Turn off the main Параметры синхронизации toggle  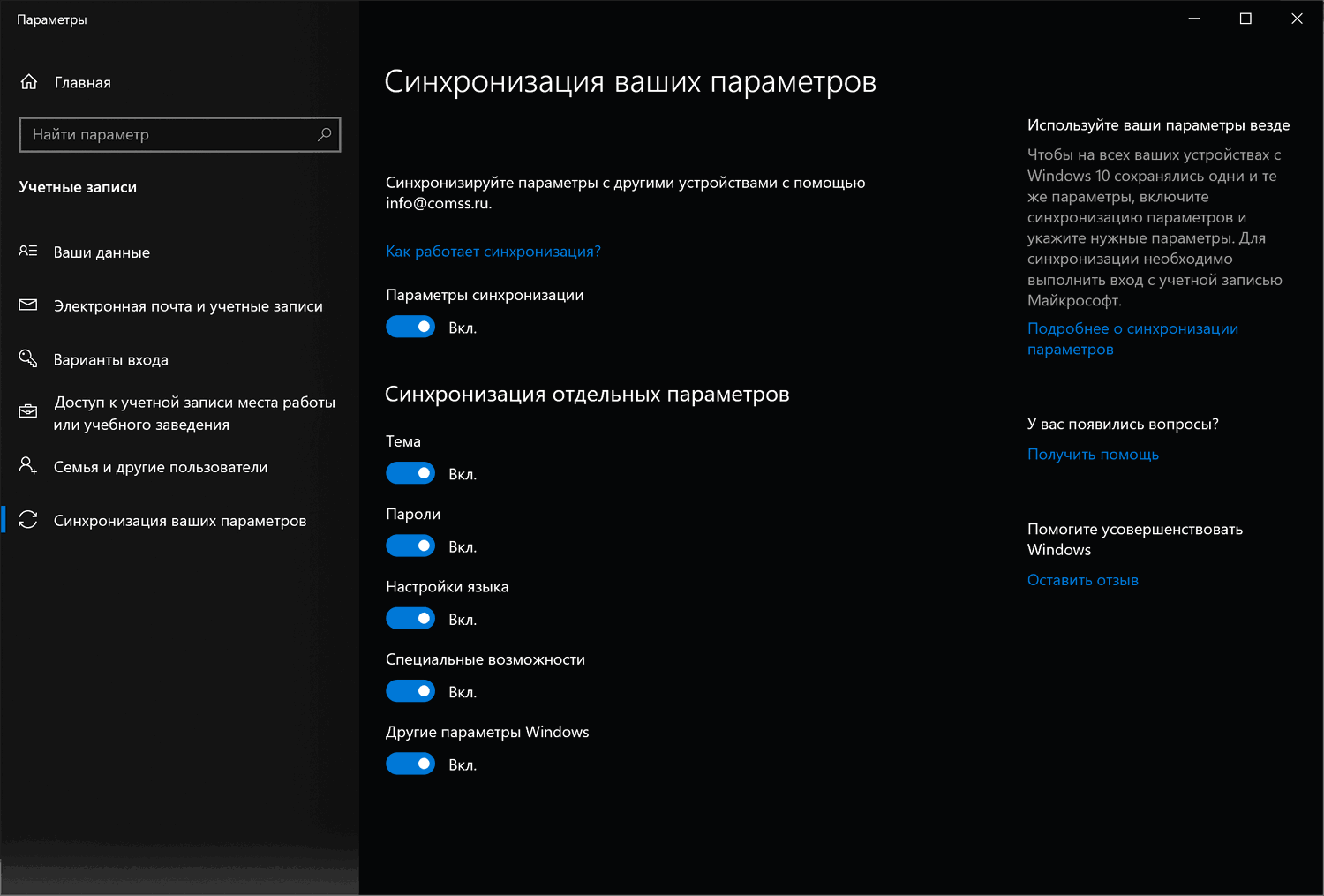pos(410,327)
